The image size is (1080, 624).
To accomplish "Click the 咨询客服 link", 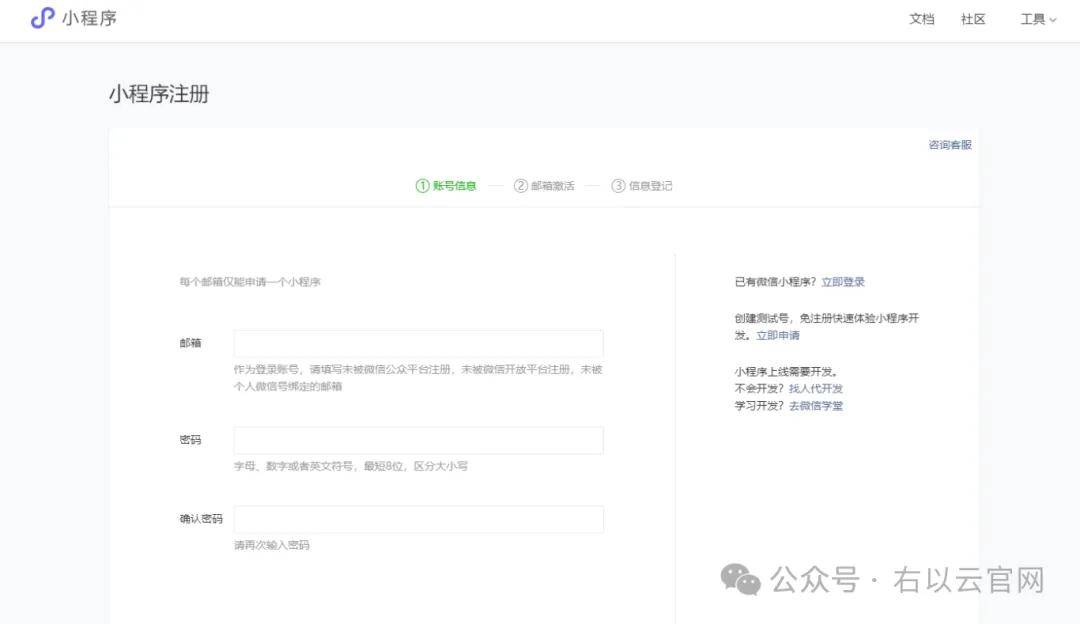I will tap(950, 145).
